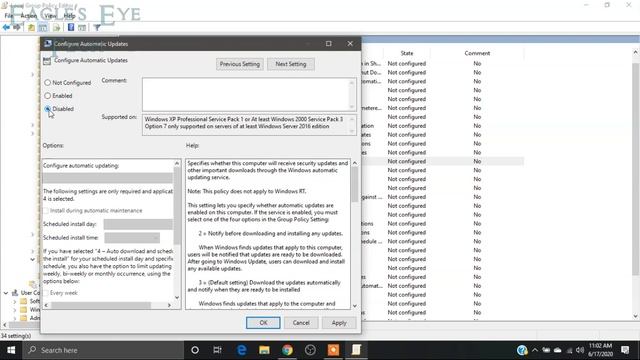This screenshot has width=640, height=360.
Task: Click the Filter funnel toolbar icon
Action: [x=97, y=27]
